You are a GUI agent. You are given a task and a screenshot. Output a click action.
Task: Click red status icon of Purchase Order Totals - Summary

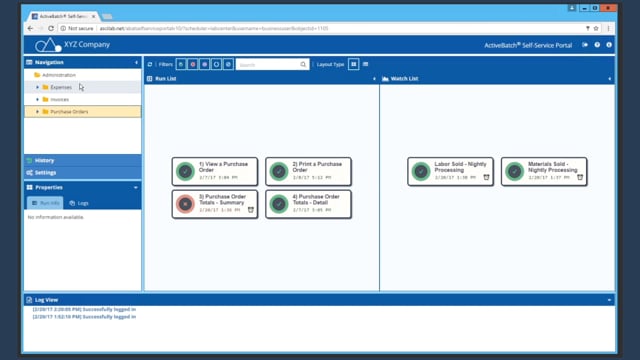[185, 204]
